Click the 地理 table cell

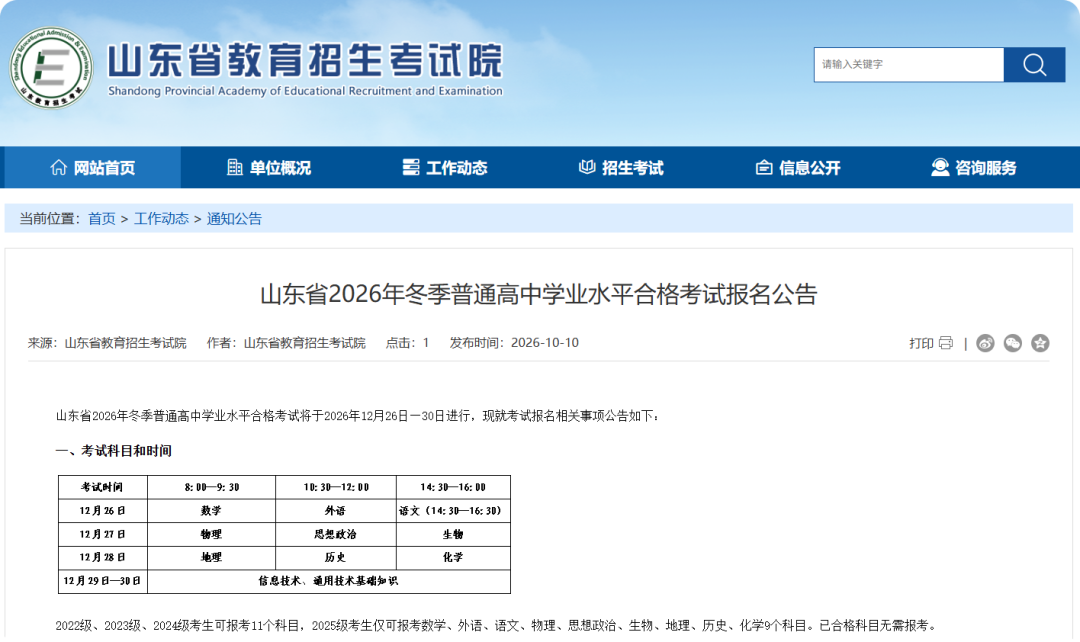click(211, 557)
